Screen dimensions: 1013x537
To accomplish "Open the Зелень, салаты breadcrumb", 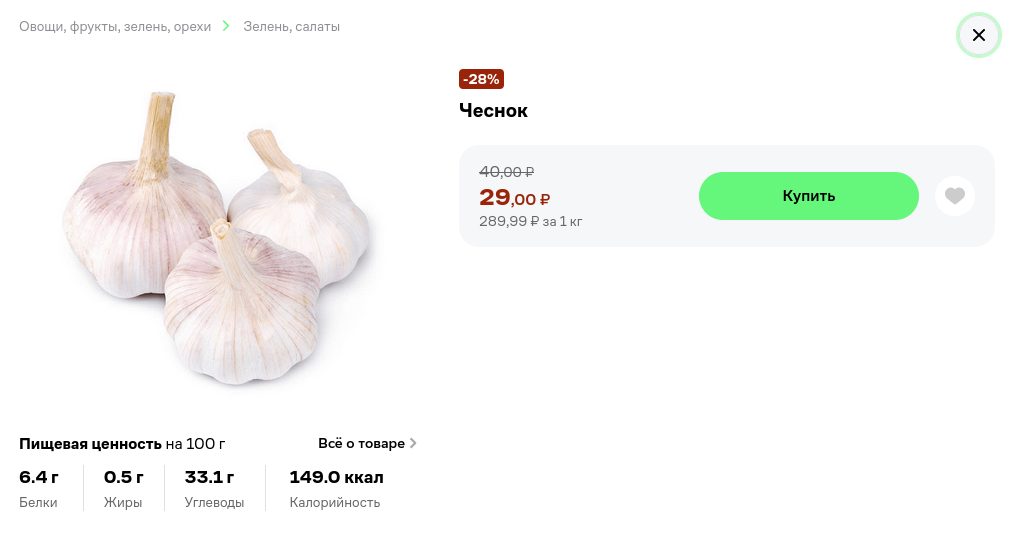I will 291,26.
